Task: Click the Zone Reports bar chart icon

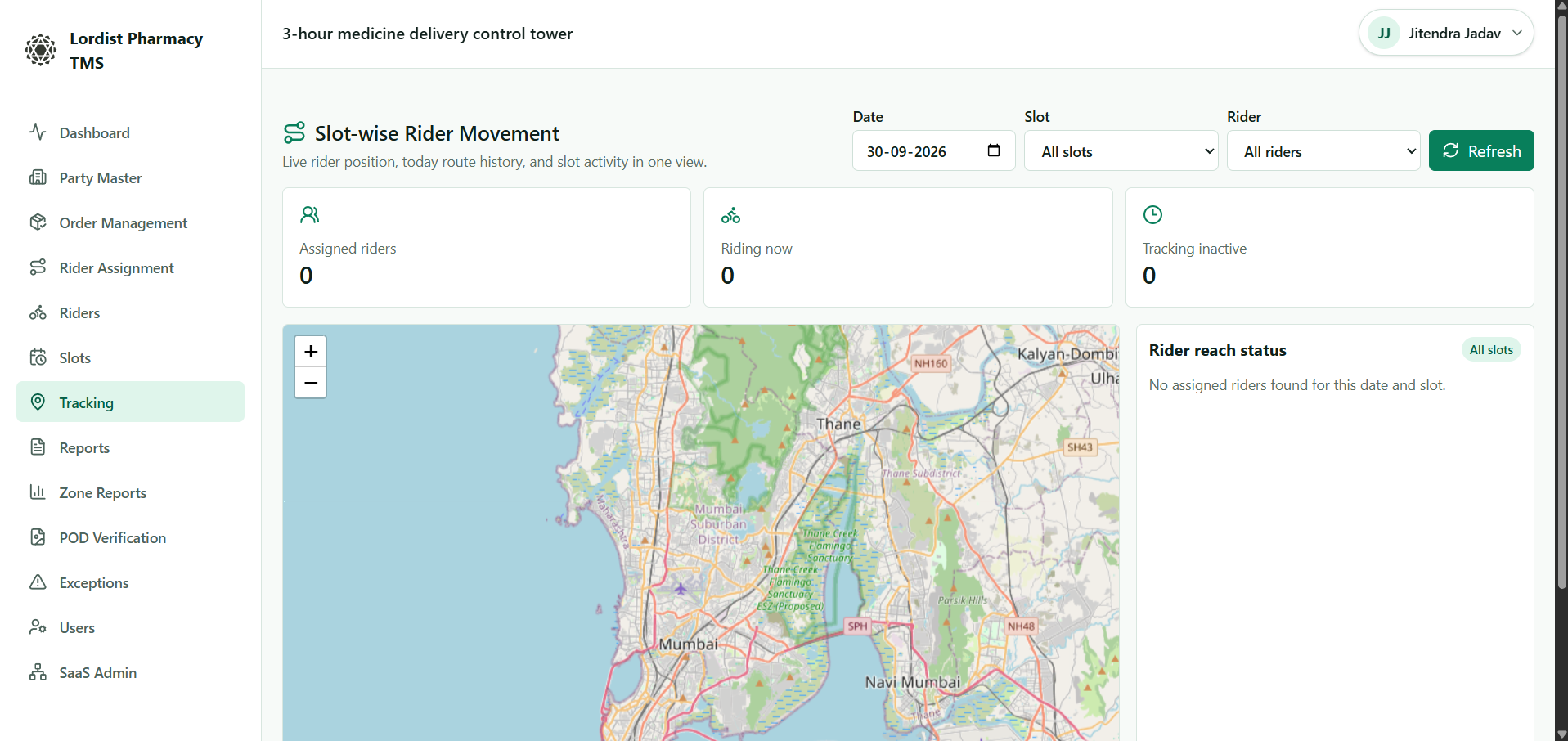Action: click(x=38, y=492)
